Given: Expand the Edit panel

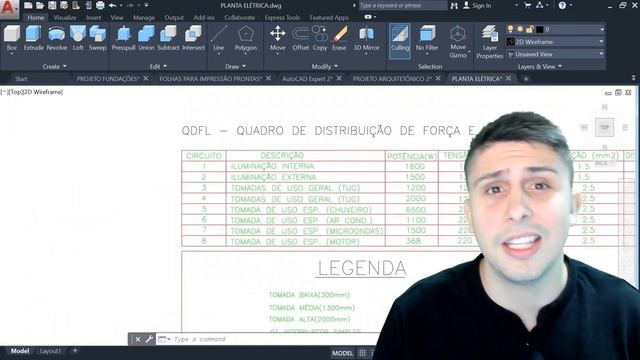Looking at the screenshot, I should pyautogui.click(x=158, y=66).
